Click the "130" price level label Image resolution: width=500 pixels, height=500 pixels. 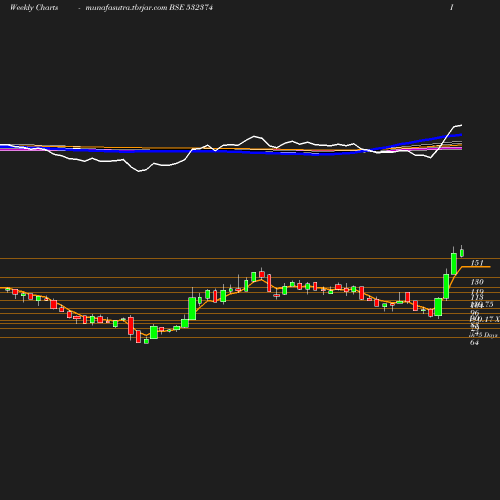coord(477,282)
